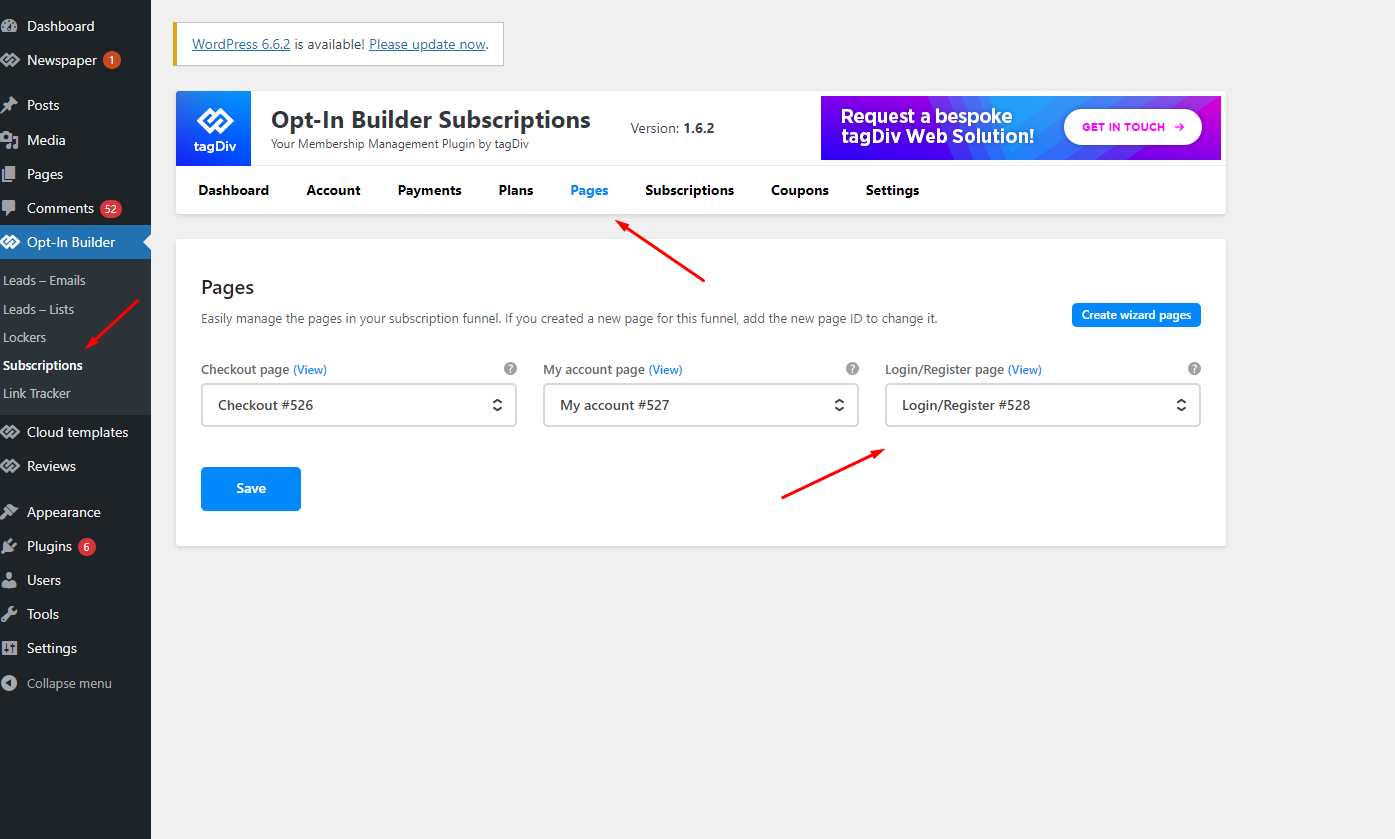1395x839 pixels.
Task: Click help icon for Login/Register page
Action: pyautogui.click(x=1194, y=368)
